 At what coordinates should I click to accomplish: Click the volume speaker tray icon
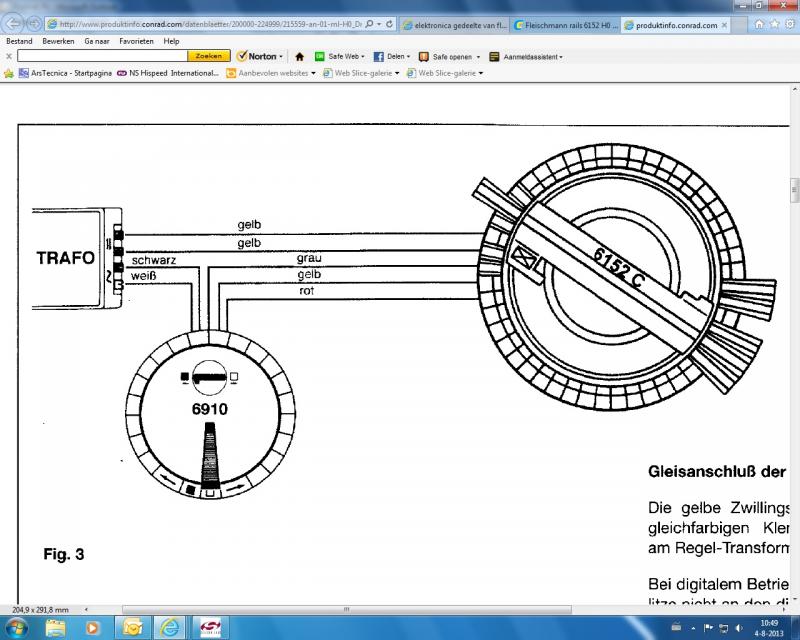click(739, 628)
